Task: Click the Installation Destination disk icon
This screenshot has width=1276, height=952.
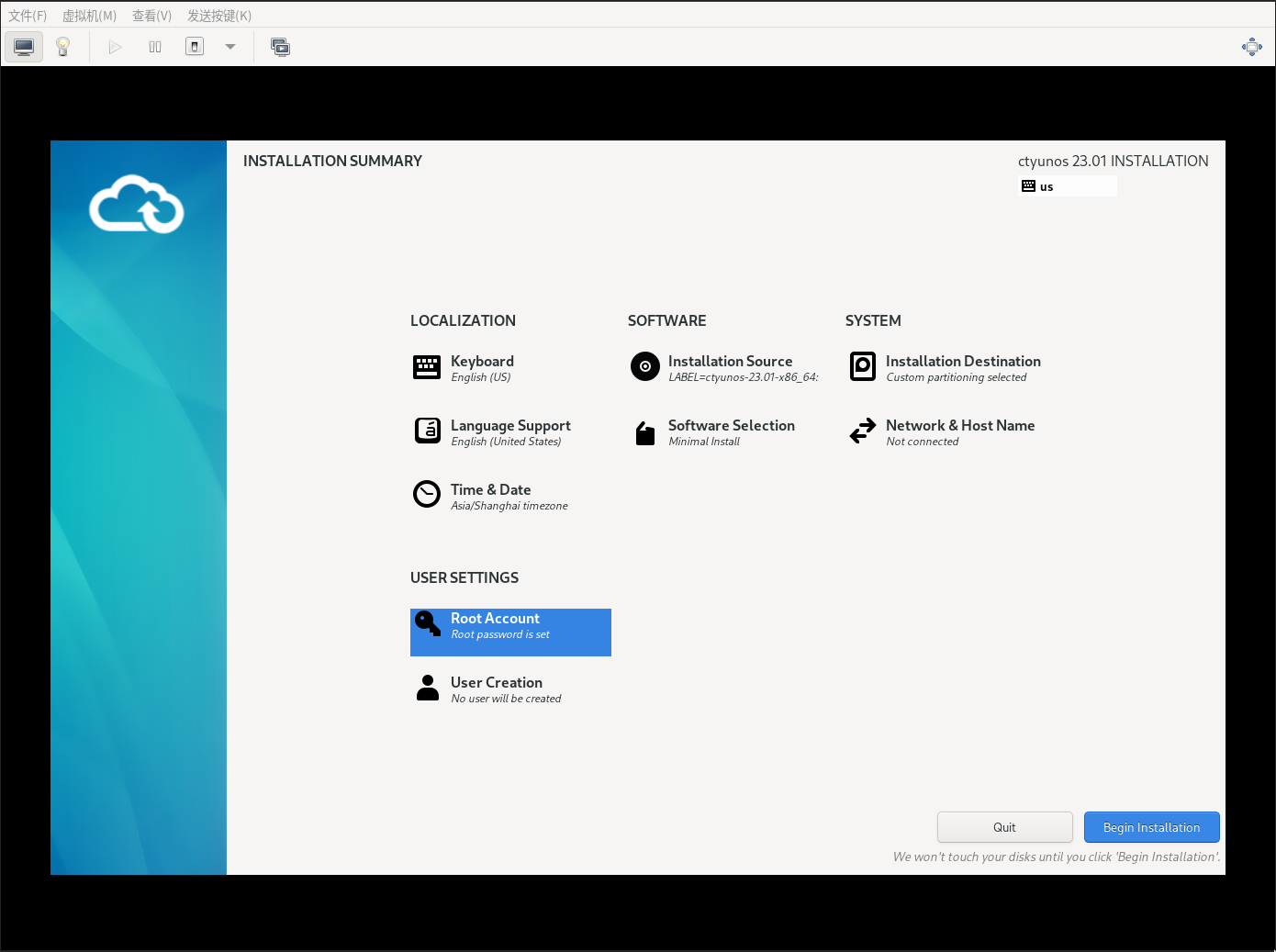Action: pyautogui.click(x=862, y=366)
